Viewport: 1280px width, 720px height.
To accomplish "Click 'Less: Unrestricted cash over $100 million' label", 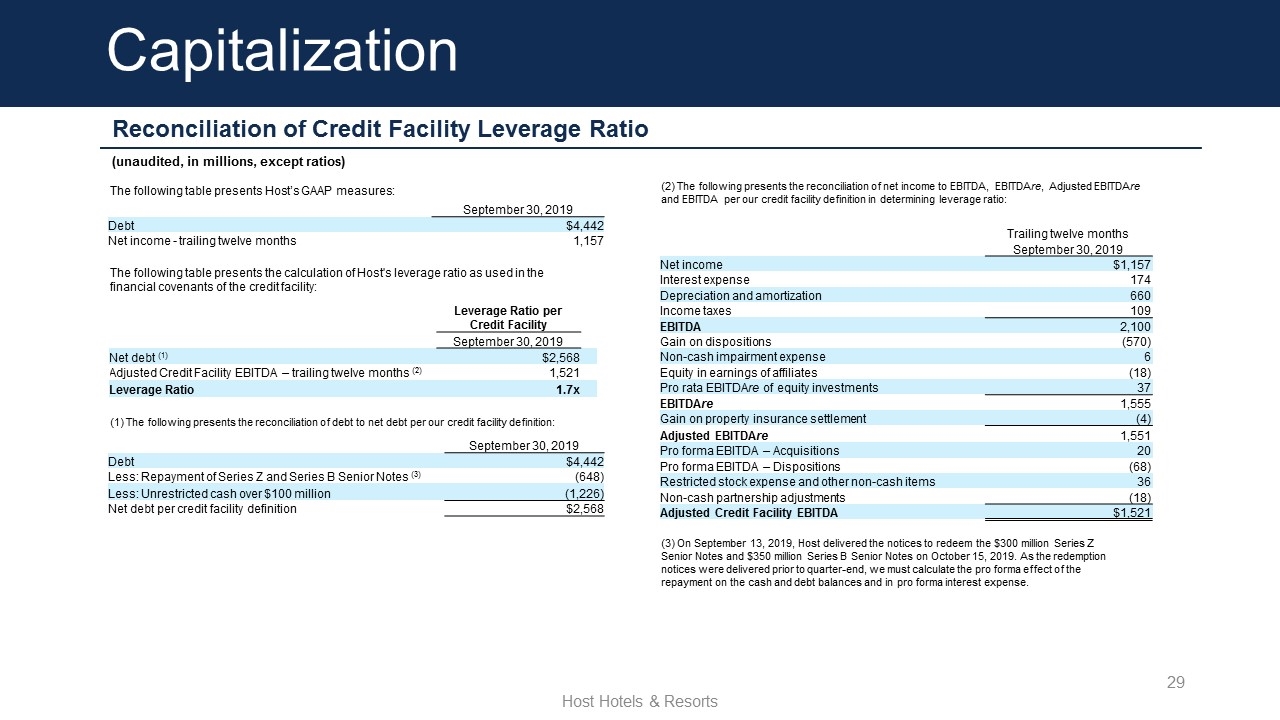I will tap(219, 493).
